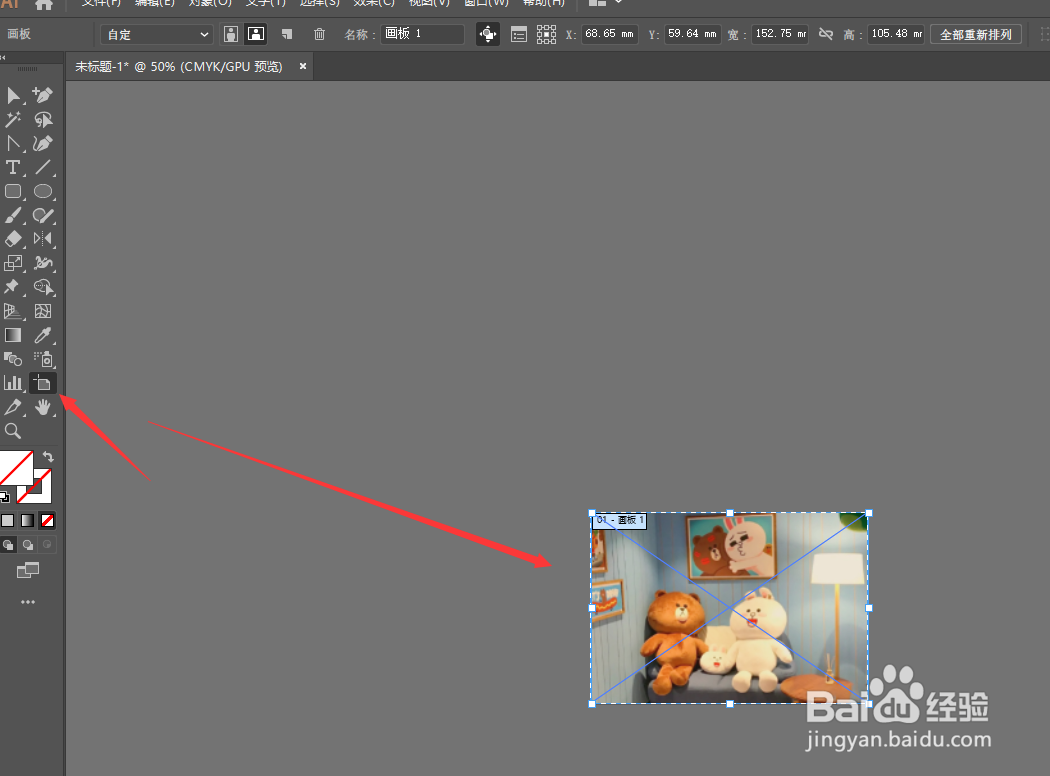The width and height of the screenshot is (1050, 776).
Task: Select the Slice tool
Action: [13, 407]
